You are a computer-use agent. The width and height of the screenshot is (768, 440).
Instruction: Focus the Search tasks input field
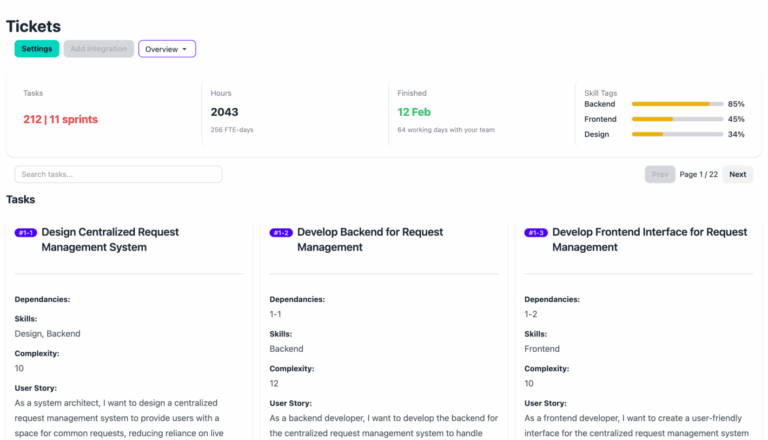coord(118,174)
